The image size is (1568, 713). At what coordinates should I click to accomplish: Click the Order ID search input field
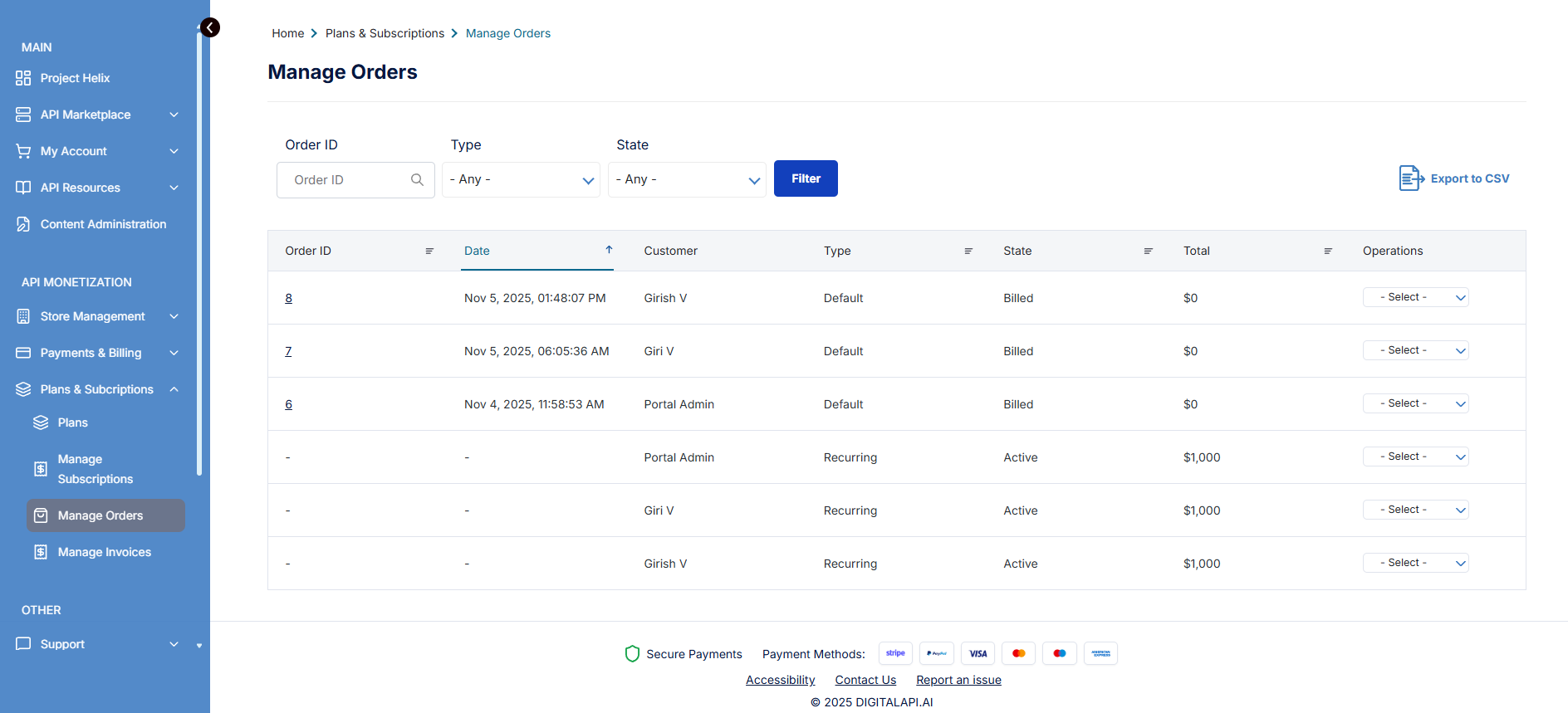pyautogui.click(x=349, y=180)
